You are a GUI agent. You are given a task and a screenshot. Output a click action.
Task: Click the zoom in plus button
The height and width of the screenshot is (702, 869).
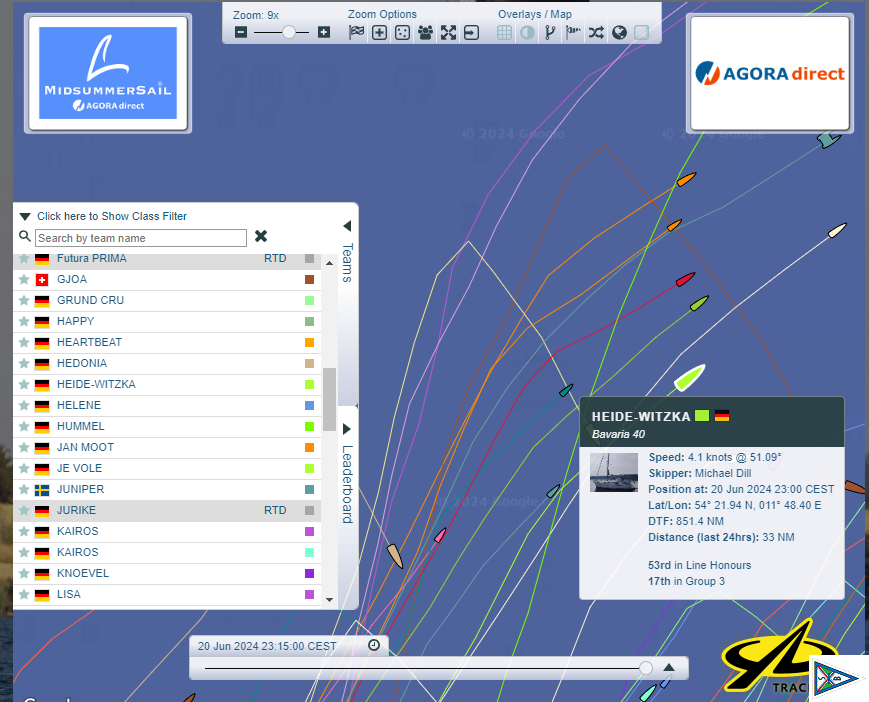(x=323, y=32)
